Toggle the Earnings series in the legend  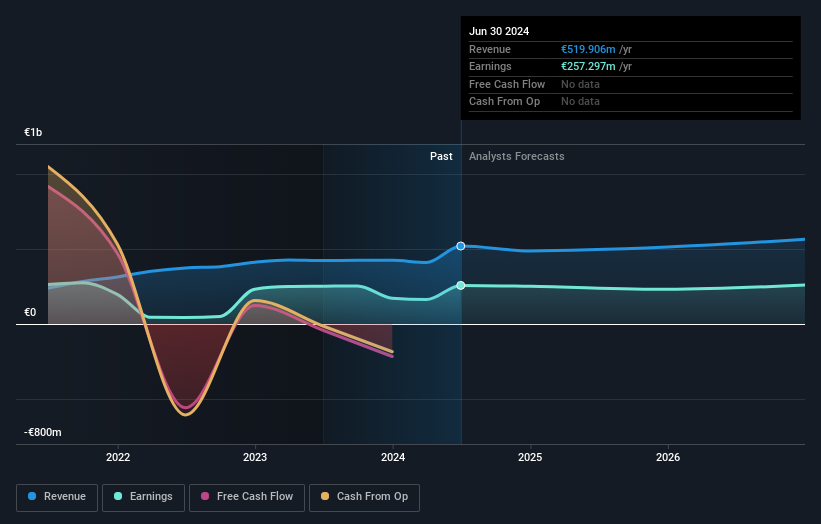coord(143,497)
